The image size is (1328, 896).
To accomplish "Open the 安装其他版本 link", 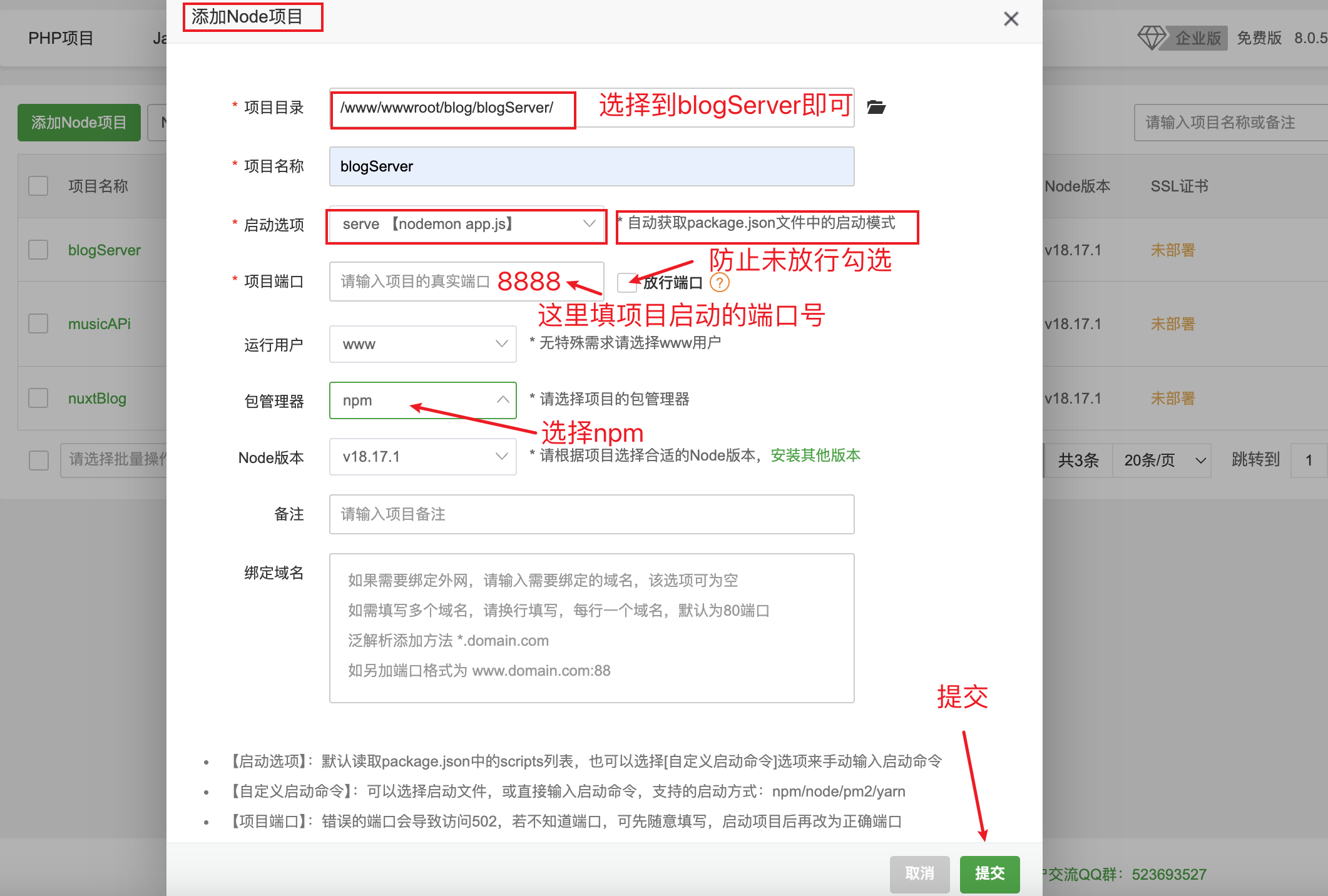I will coord(815,456).
